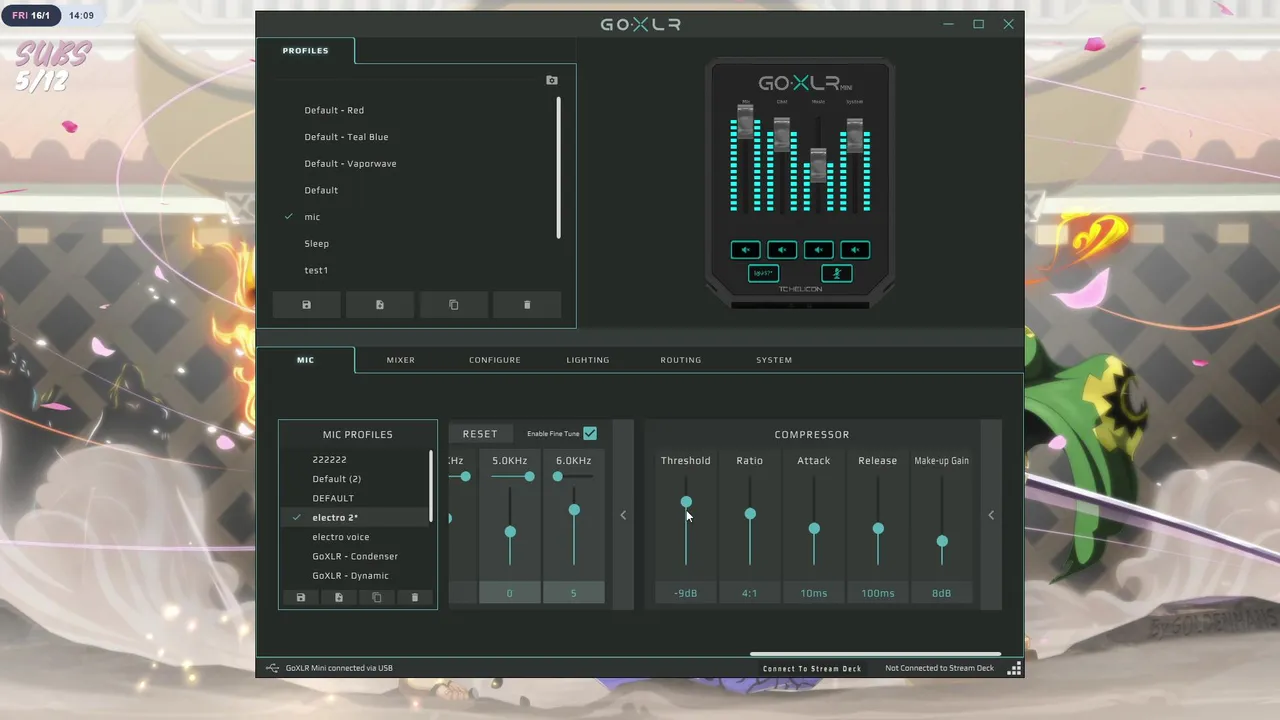Go to the Routing tab
The width and height of the screenshot is (1280, 720).
[x=681, y=360]
